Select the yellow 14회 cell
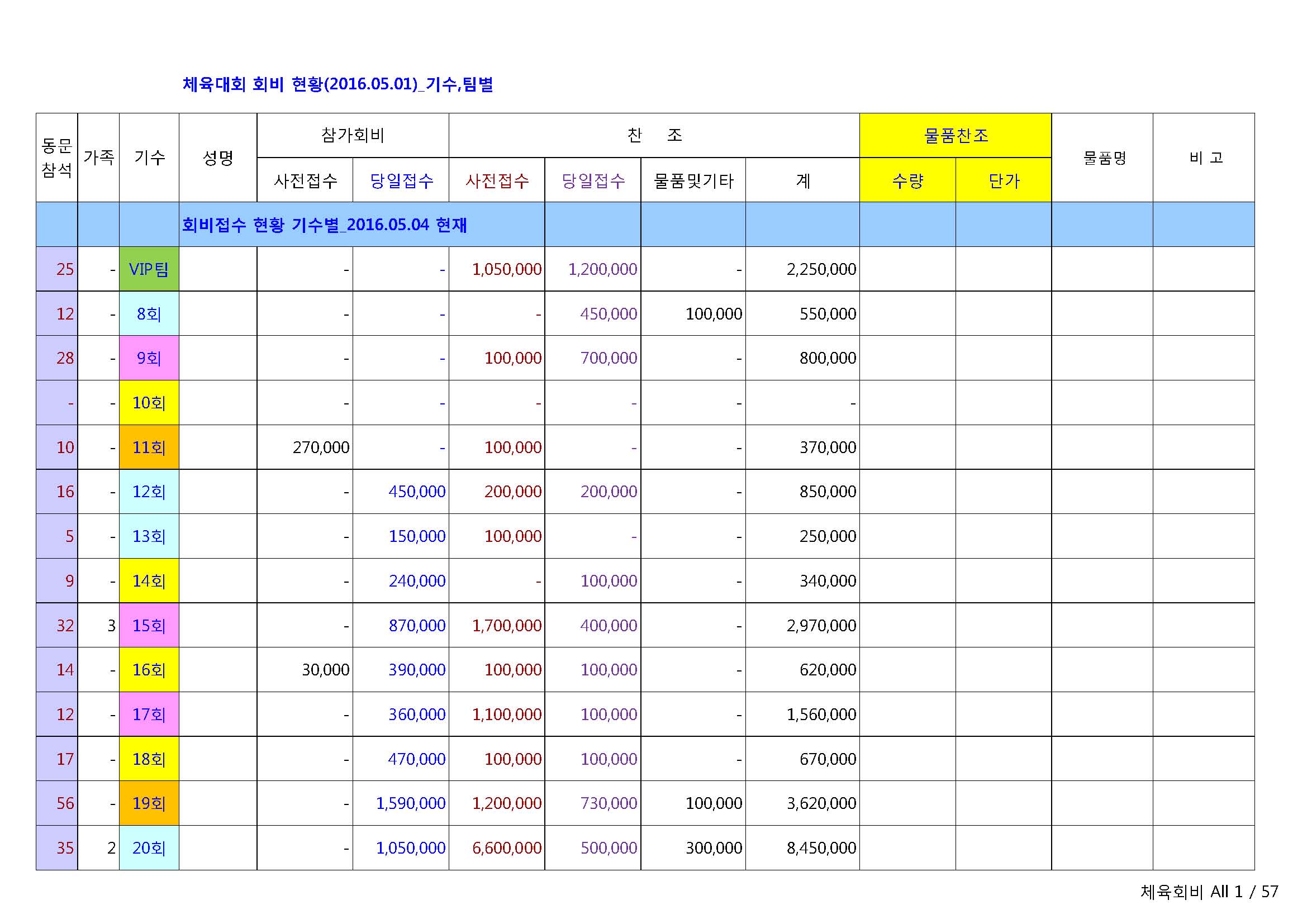The image size is (1307, 924). coord(149,581)
